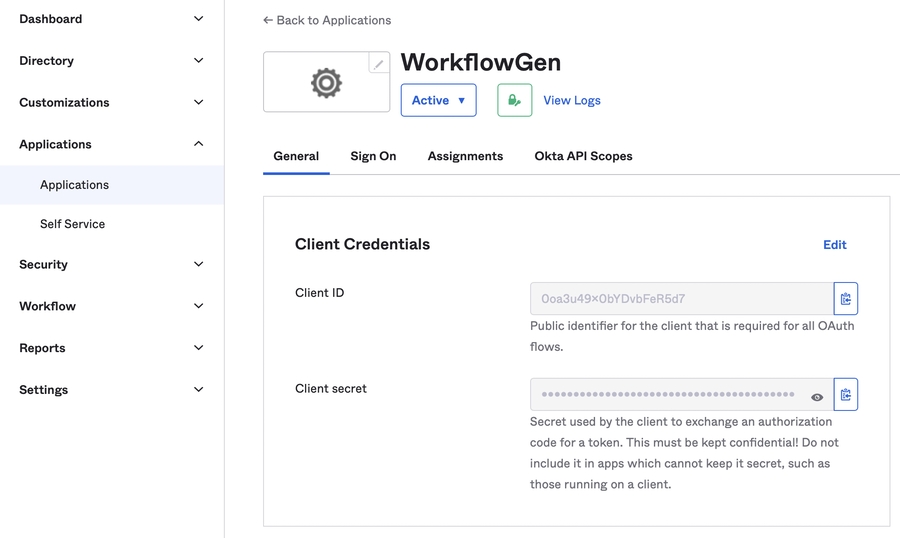Click the Client ID text field
This screenshot has width=900, height=538.
tap(681, 299)
